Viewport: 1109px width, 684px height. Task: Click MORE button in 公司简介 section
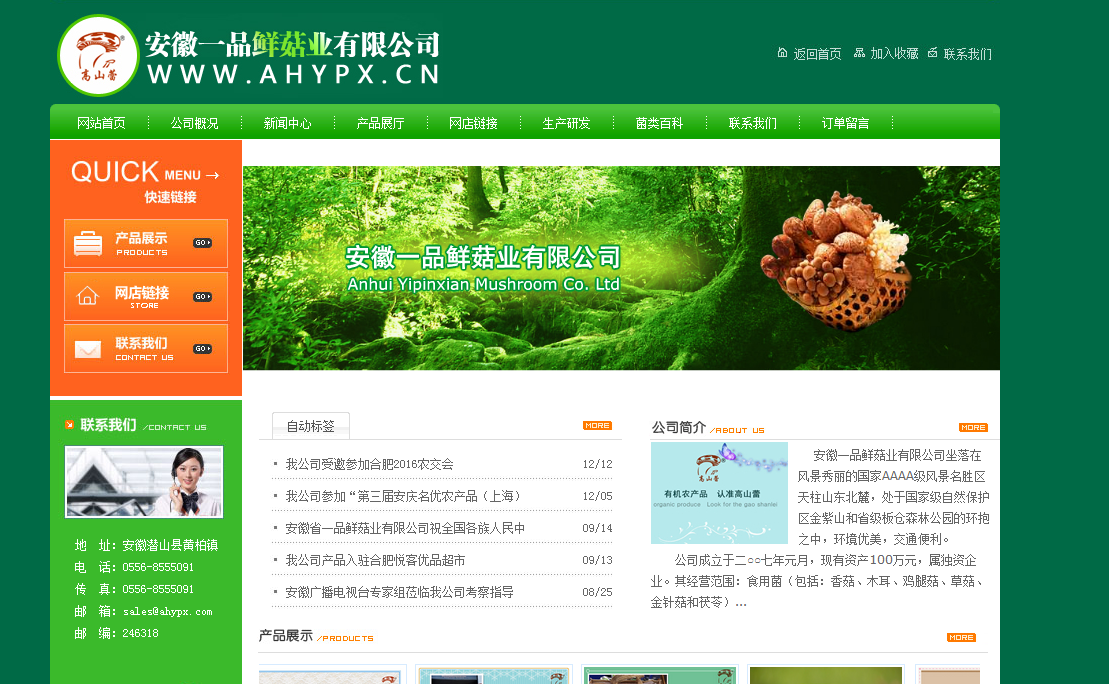973,427
